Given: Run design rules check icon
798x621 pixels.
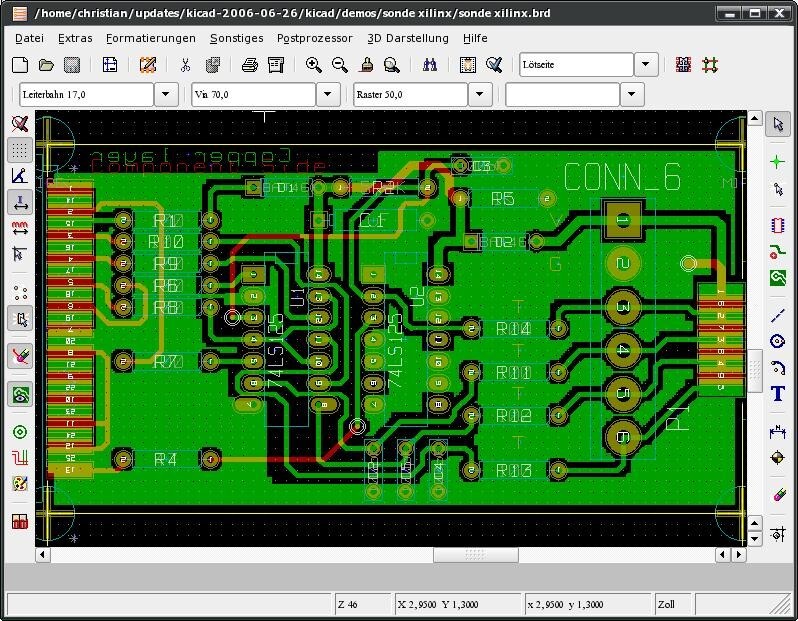Looking at the screenshot, I should 494,65.
